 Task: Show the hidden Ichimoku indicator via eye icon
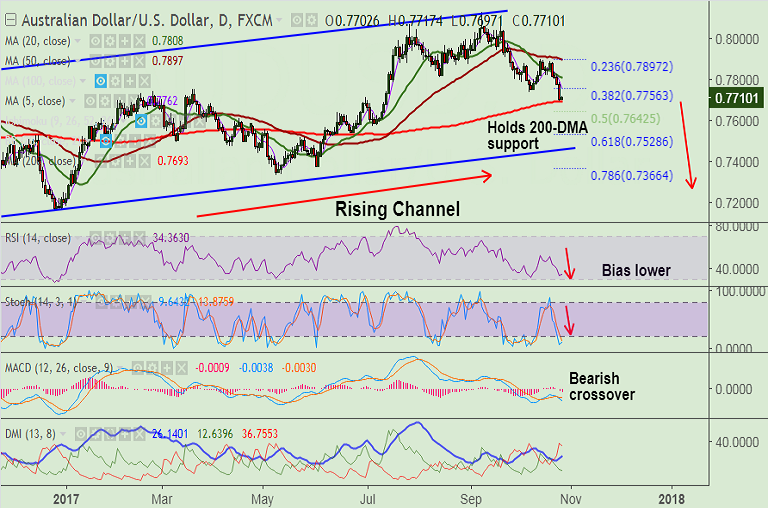click(141, 121)
